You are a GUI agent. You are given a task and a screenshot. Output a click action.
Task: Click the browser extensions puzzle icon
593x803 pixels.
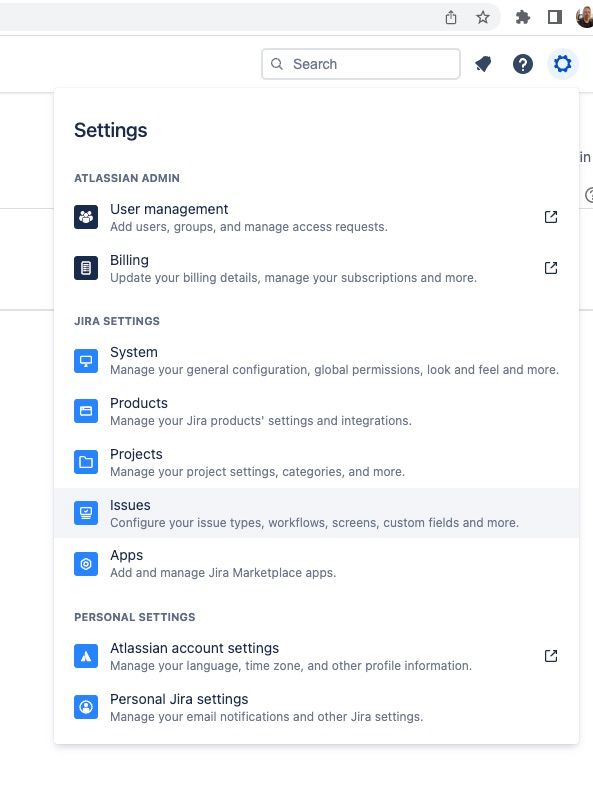[522, 17]
